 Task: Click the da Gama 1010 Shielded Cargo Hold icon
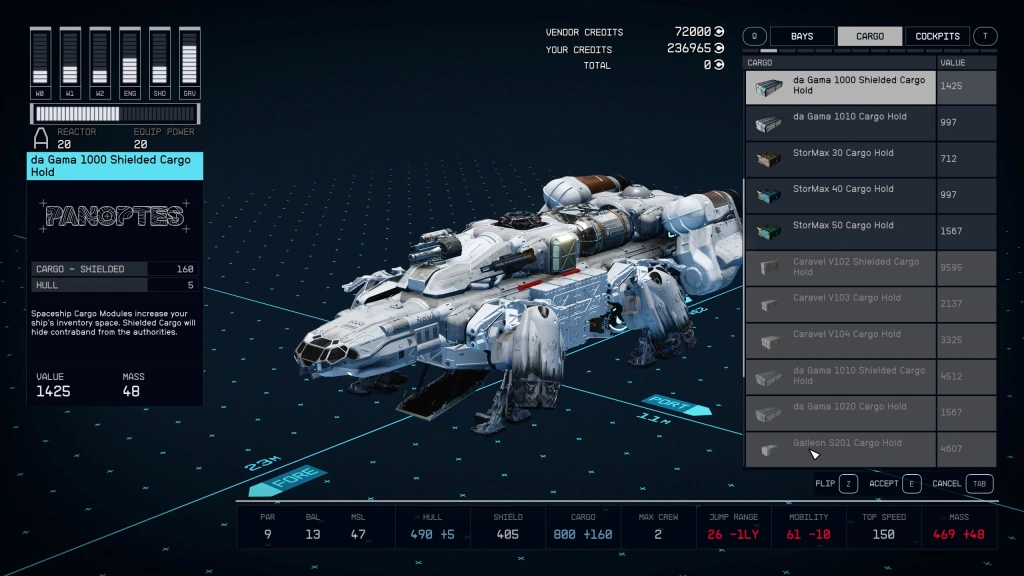(769, 377)
